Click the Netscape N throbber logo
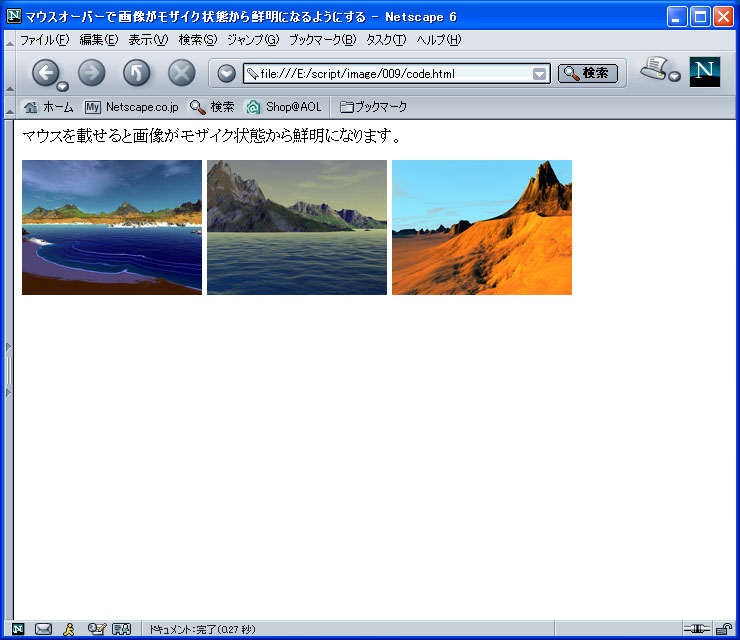Viewport: 740px width, 640px height. pyautogui.click(x=705, y=72)
